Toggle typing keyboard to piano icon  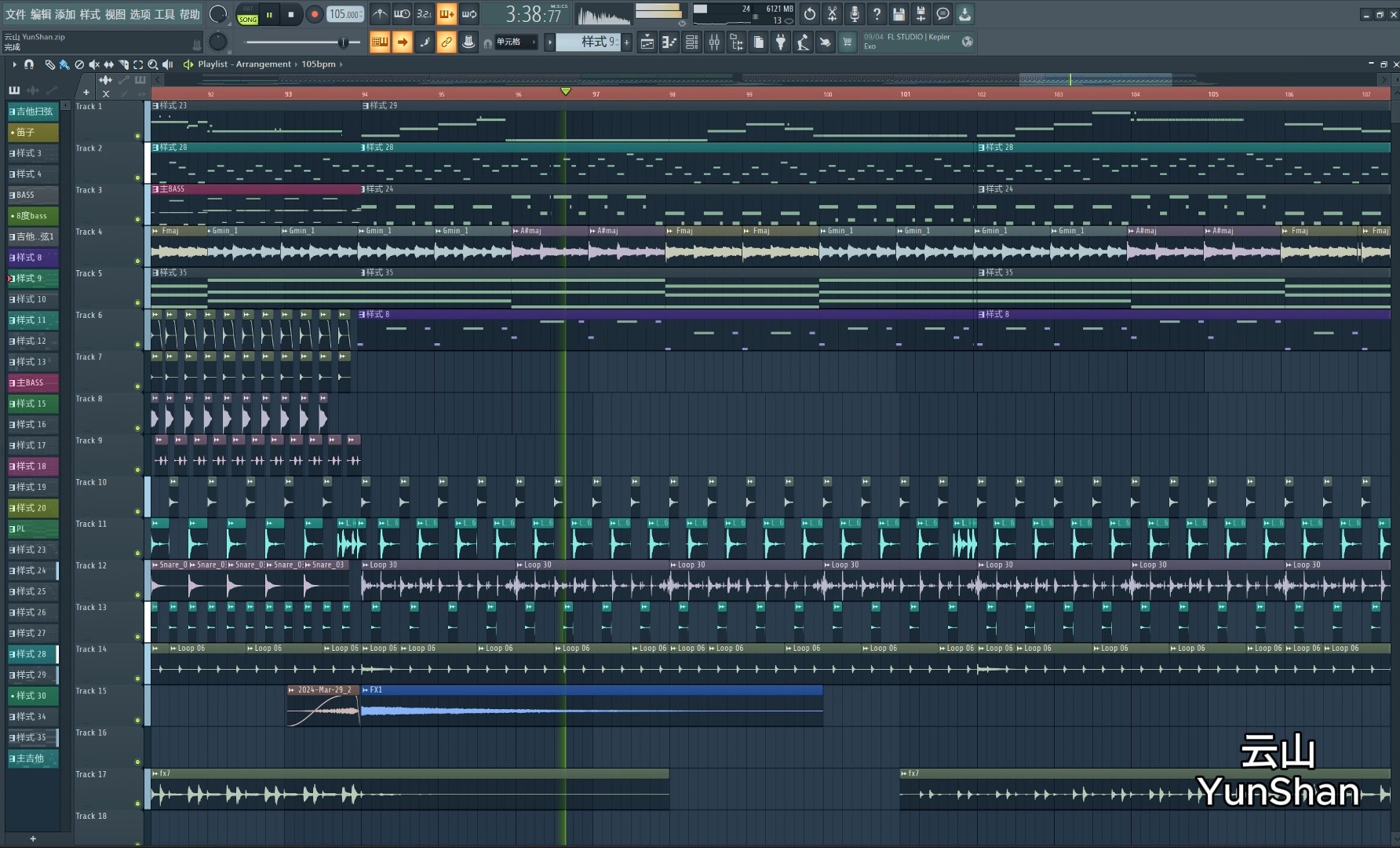tap(380, 42)
